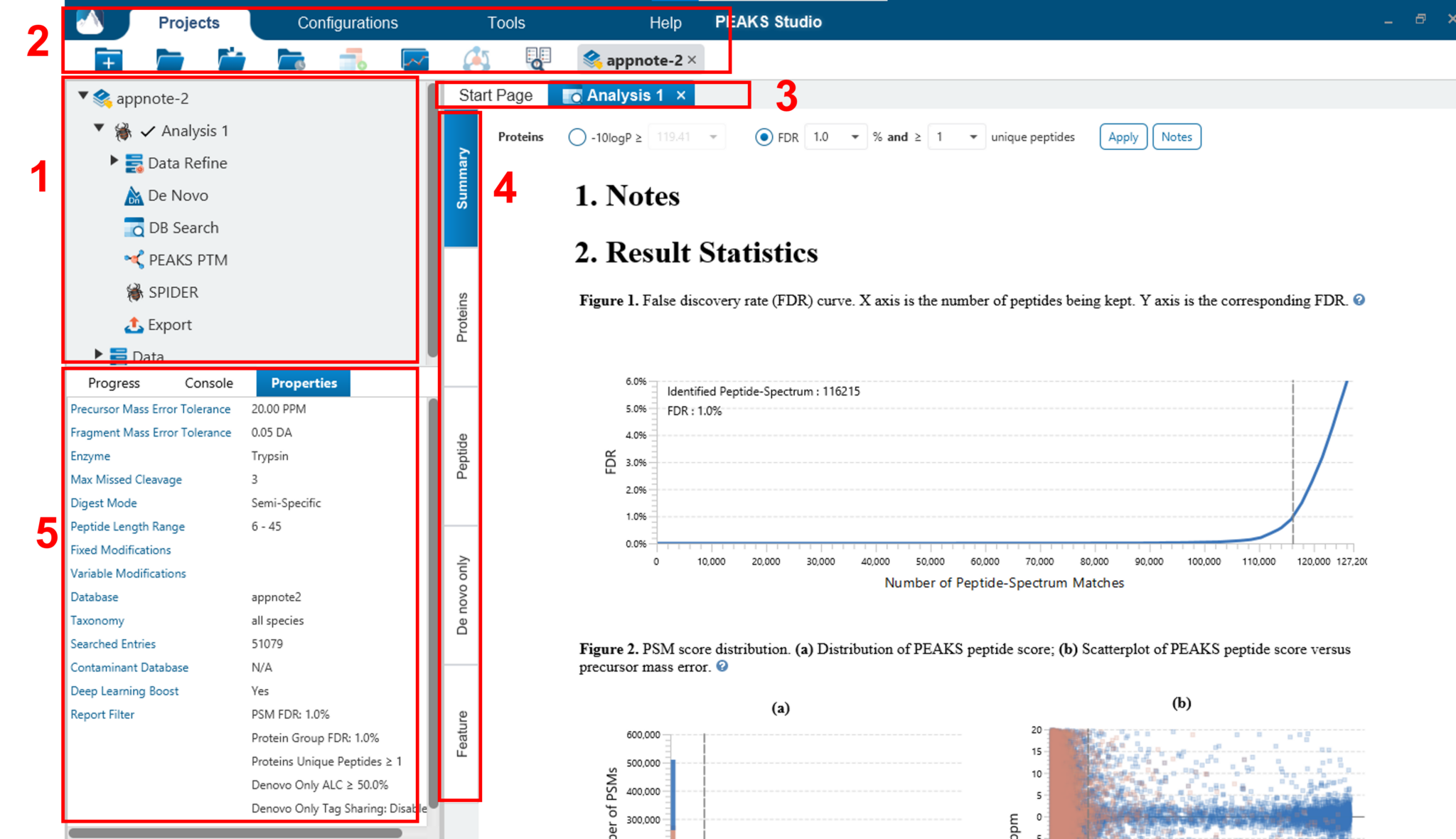Open the Feature vertical tab

click(461, 733)
